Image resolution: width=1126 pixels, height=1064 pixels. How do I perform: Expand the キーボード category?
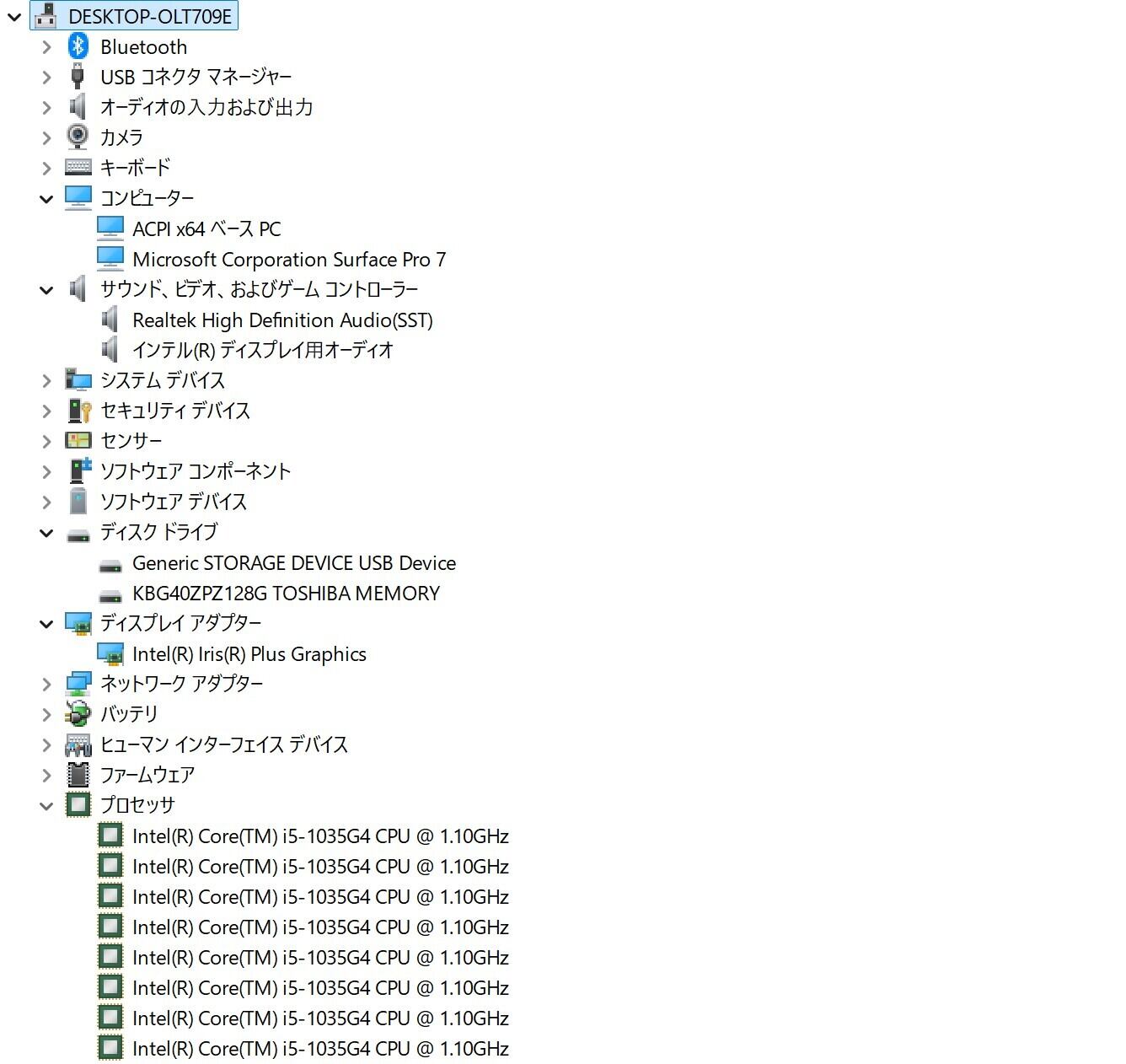click(x=47, y=169)
